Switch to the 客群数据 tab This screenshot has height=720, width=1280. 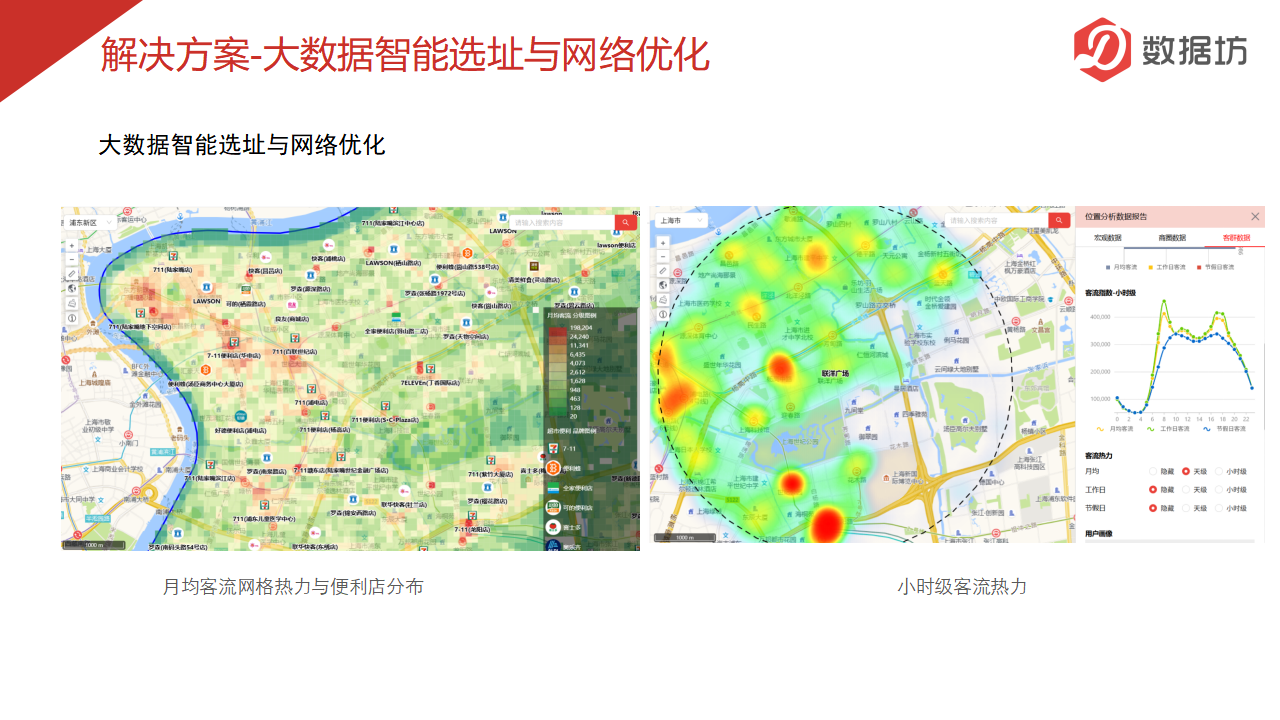click(x=1236, y=238)
